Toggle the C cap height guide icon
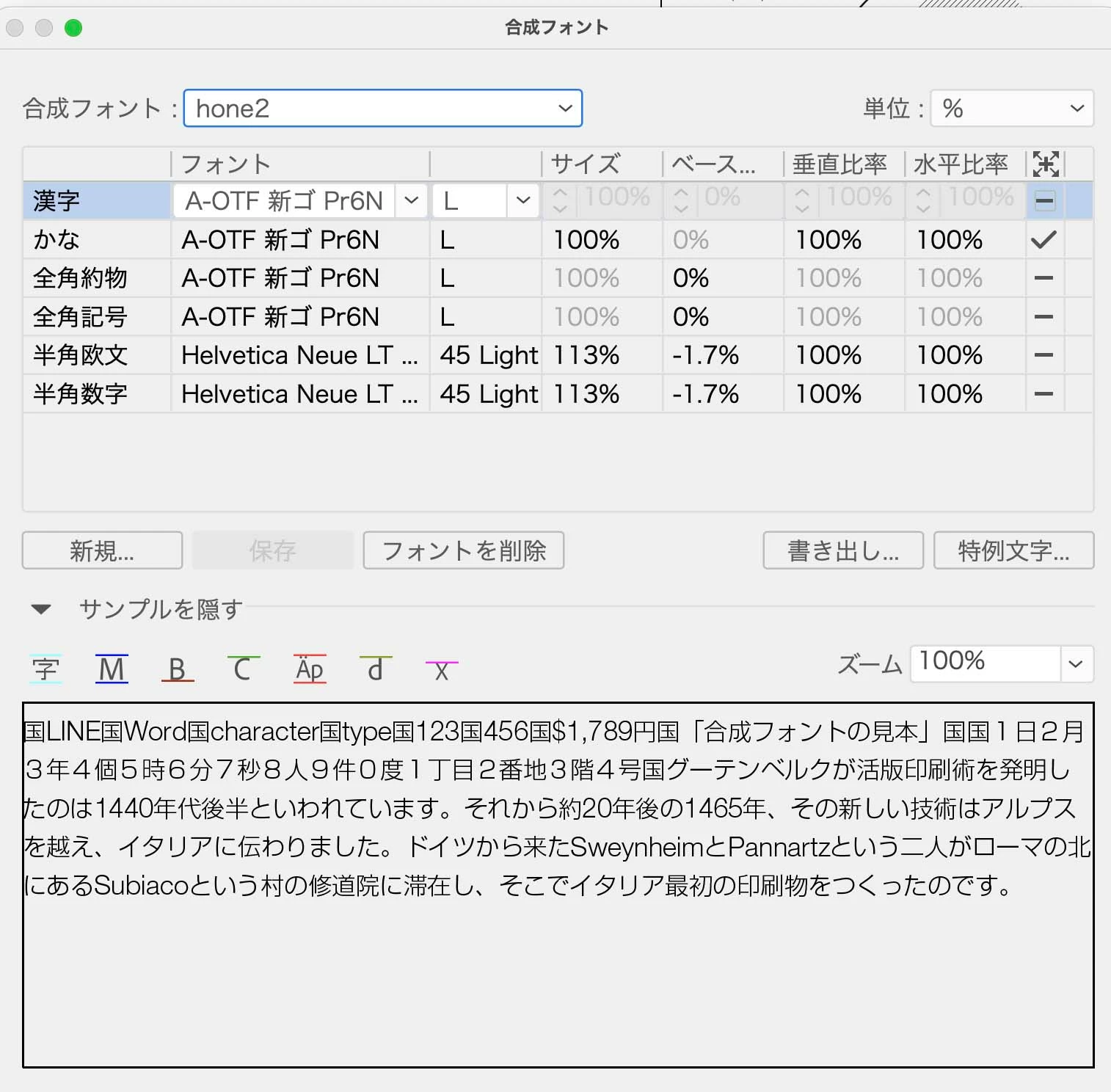The width and height of the screenshot is (1111, 1092). coord(243,669)
